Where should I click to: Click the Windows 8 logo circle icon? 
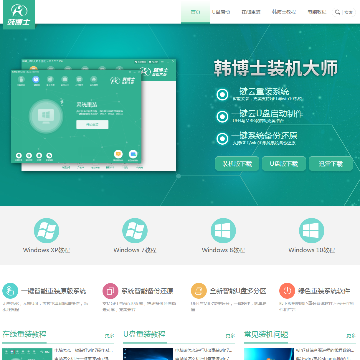click(x=223, y=230)
